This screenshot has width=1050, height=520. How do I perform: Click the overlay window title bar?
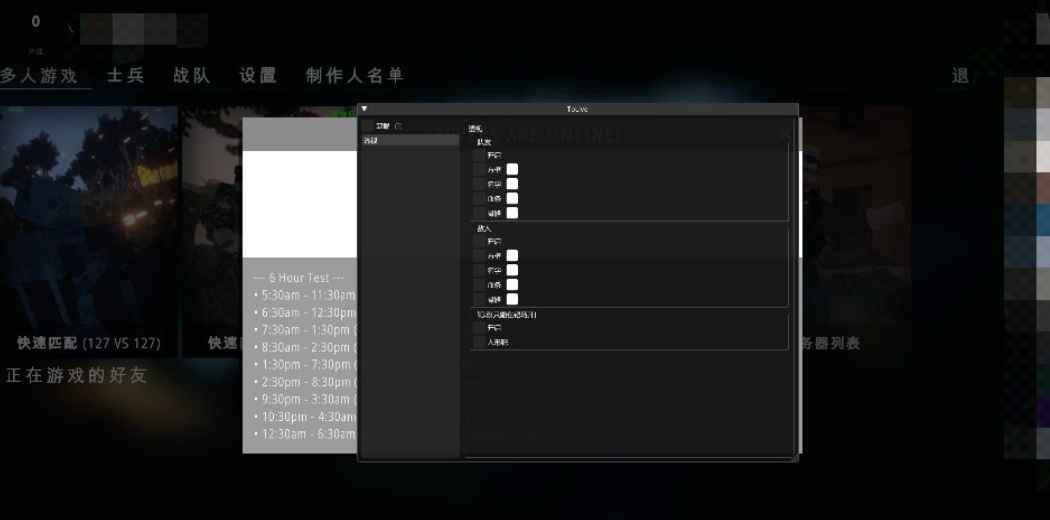(x=578, y=108)
